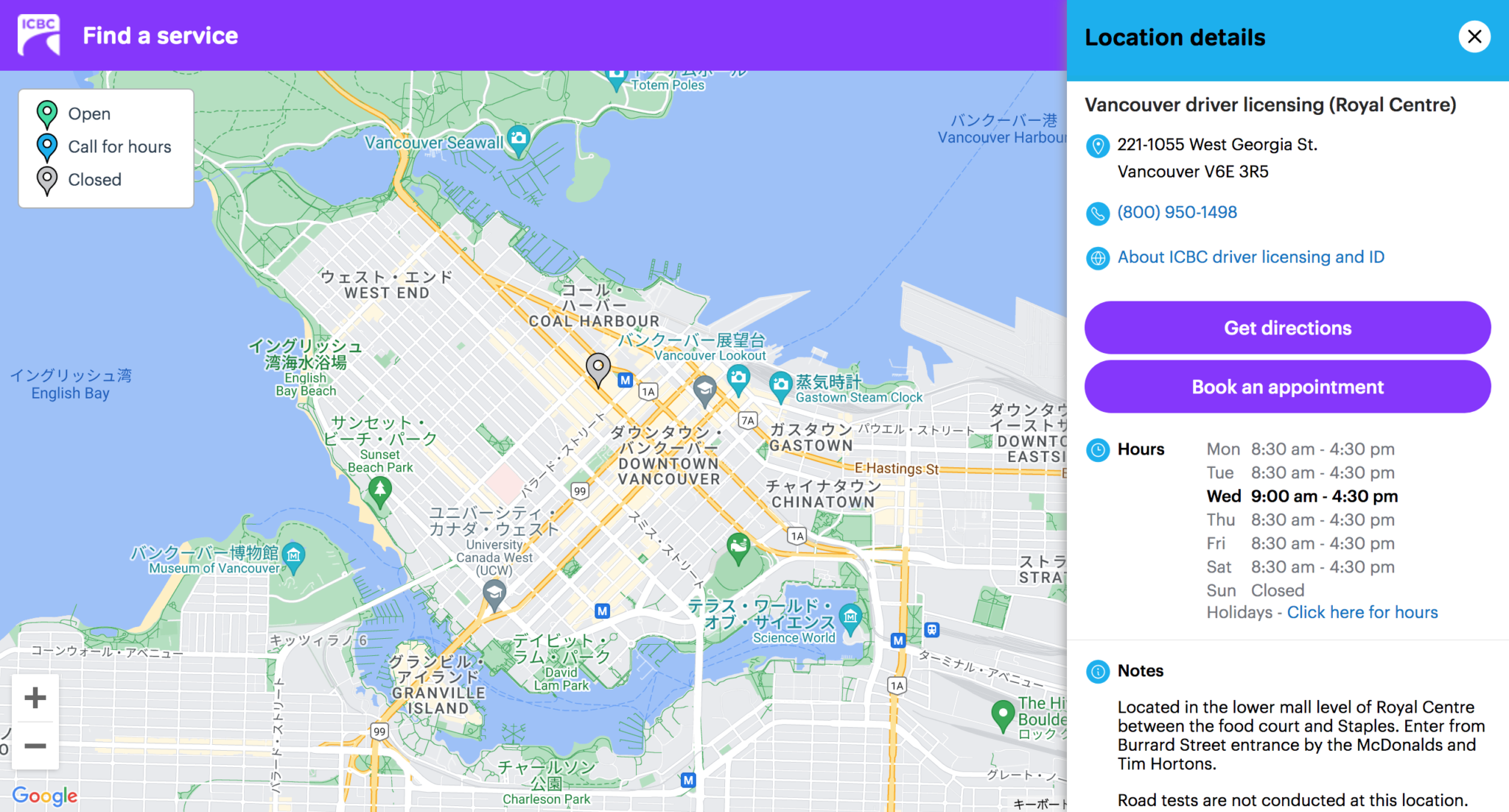Click the ICBC logo
This screenshot has width=1509, height=812.
point(38,34)
